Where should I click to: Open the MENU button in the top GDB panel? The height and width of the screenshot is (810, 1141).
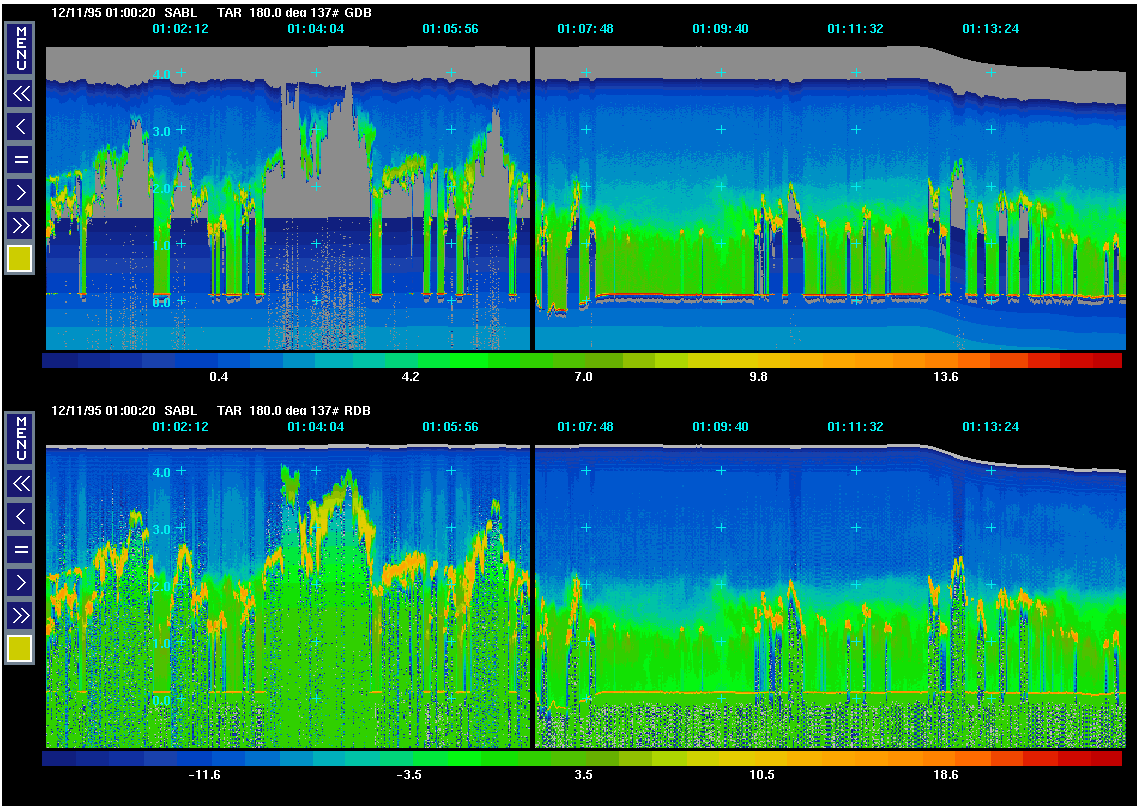(x=21, y=49)
